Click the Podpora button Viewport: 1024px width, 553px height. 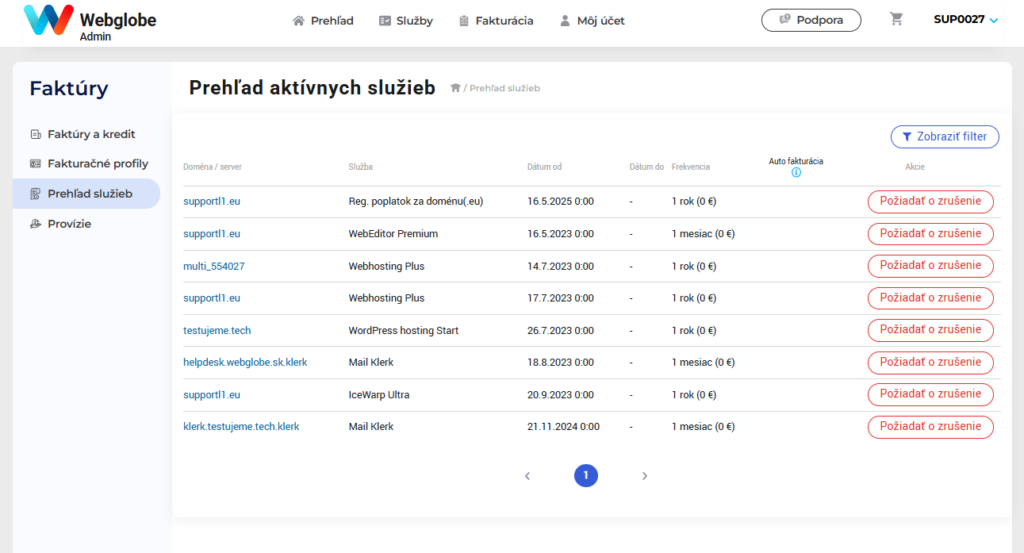click(x=811, y=20)
